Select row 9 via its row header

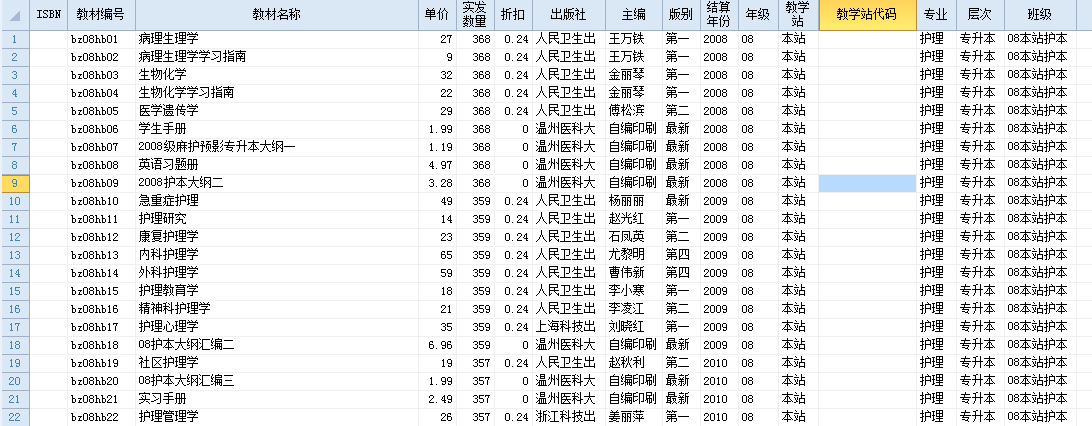pyautogui.click(x=15, y=183)
